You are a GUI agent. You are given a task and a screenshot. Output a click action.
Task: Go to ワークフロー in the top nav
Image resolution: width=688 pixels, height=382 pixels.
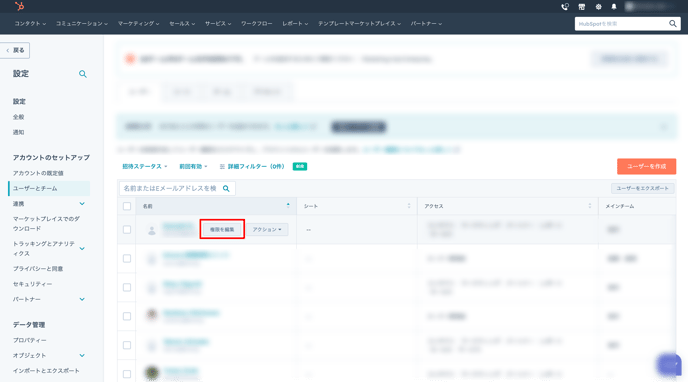point(257,24)
